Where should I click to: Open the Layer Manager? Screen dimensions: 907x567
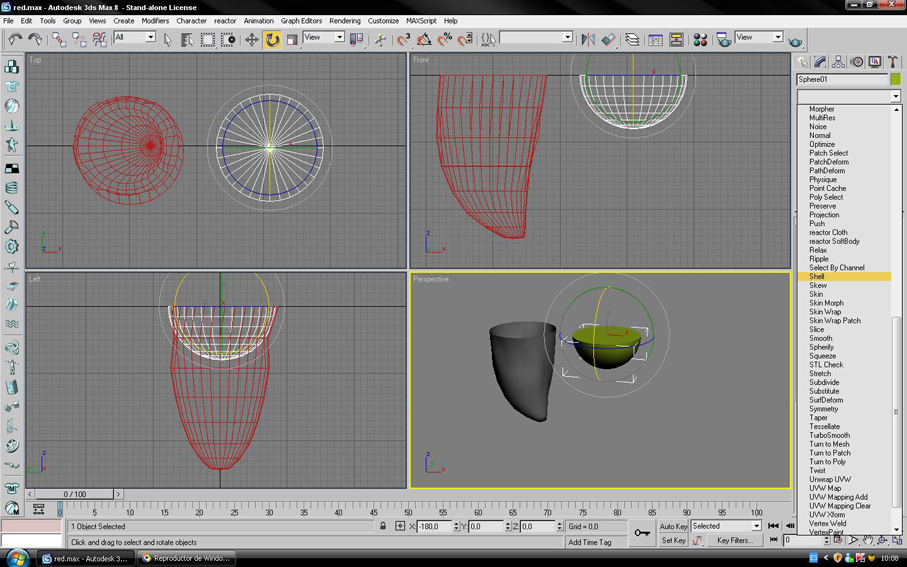point(632,40)
